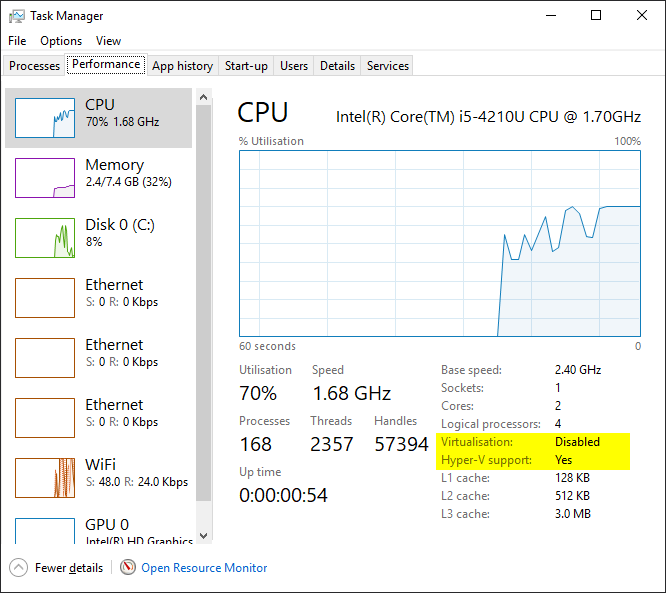Viewport: 666px width, 593px height.
Task: Select the CPU mini graph thumbnail
Action: click(x=45, y=118)
